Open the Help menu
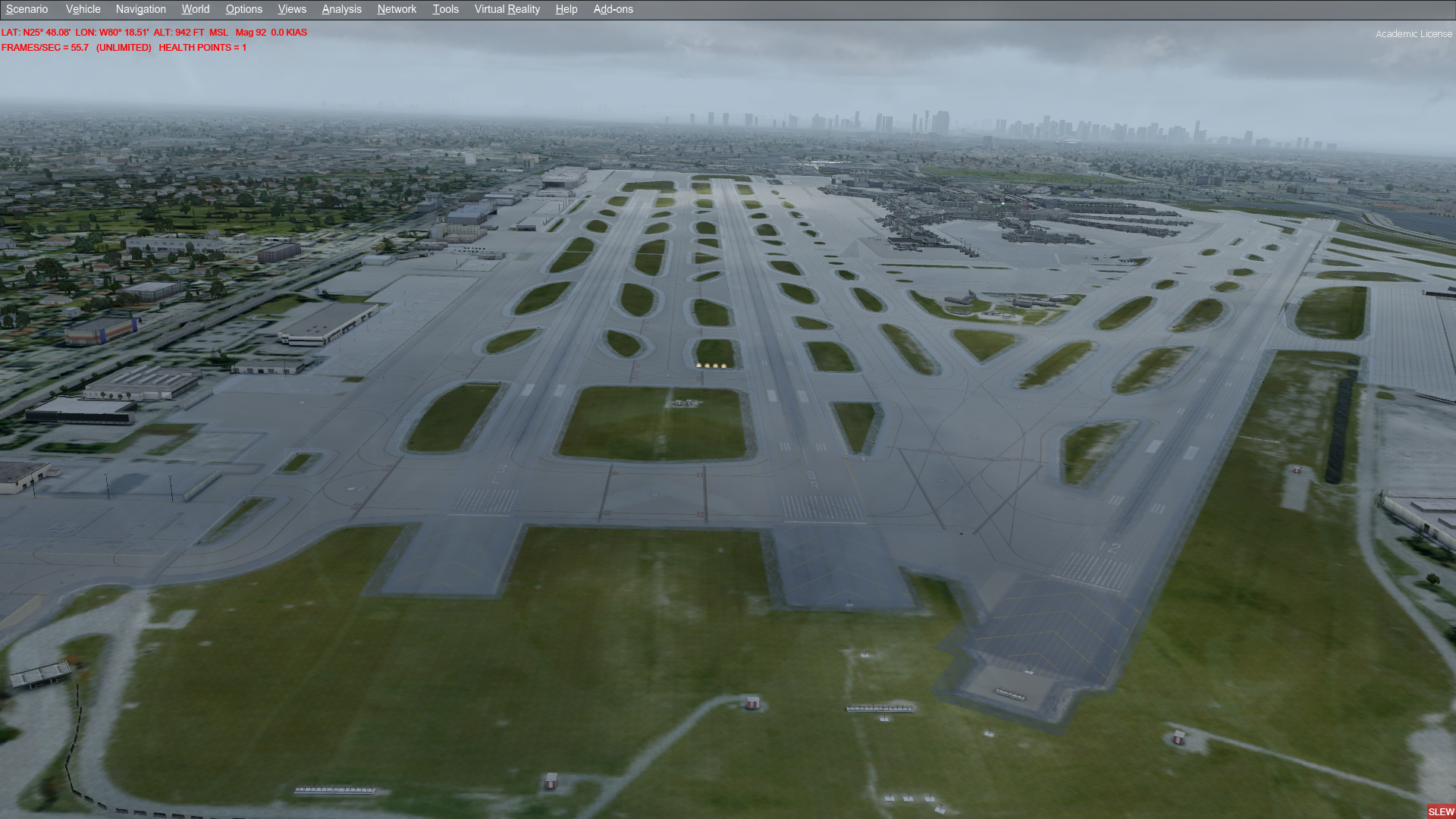 (566, 9)
